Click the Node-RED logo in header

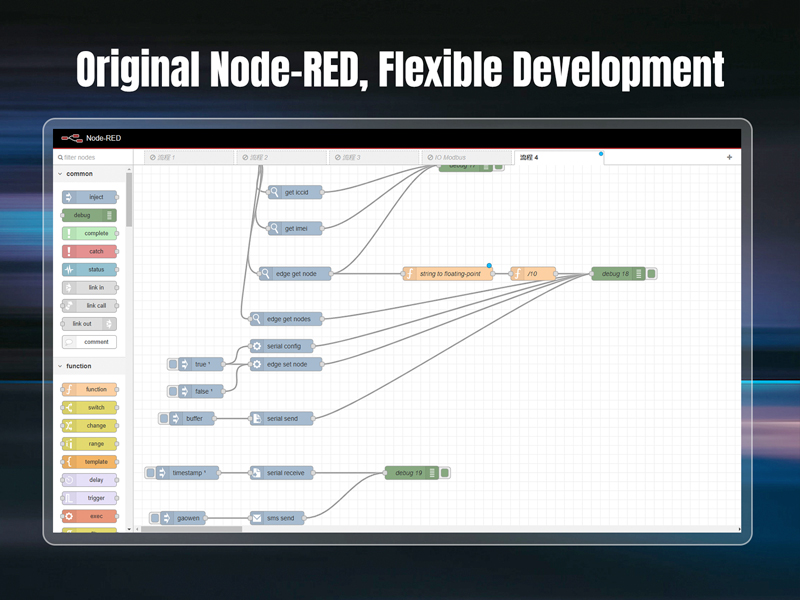pos(91,138)
